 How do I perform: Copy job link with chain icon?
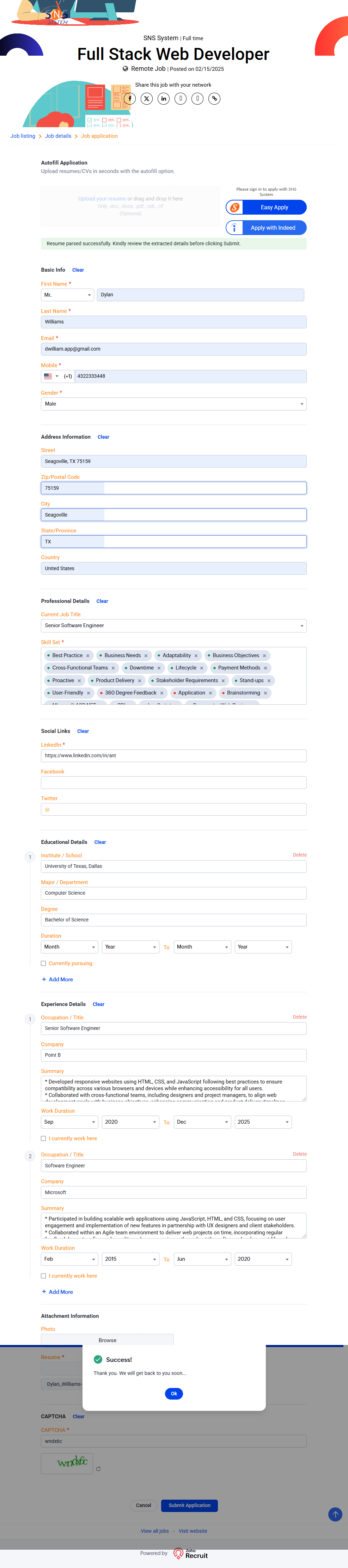point(214,99)
